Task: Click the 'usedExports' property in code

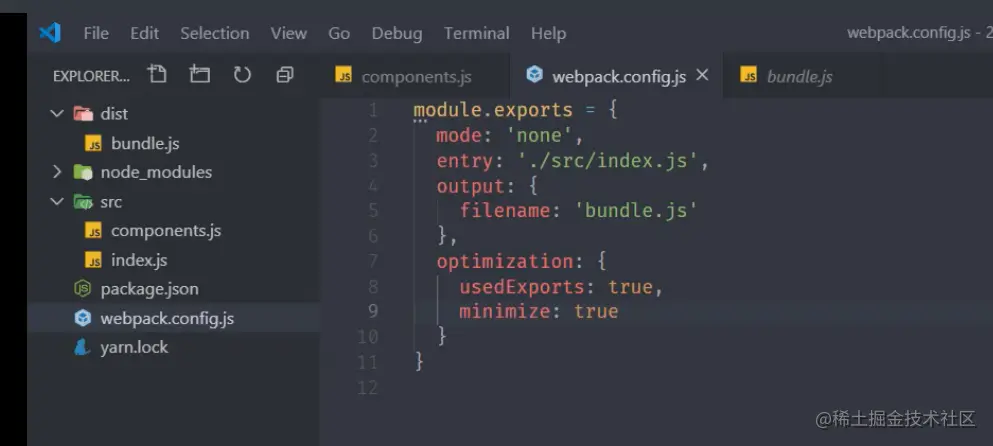Action: pos(522,287)
